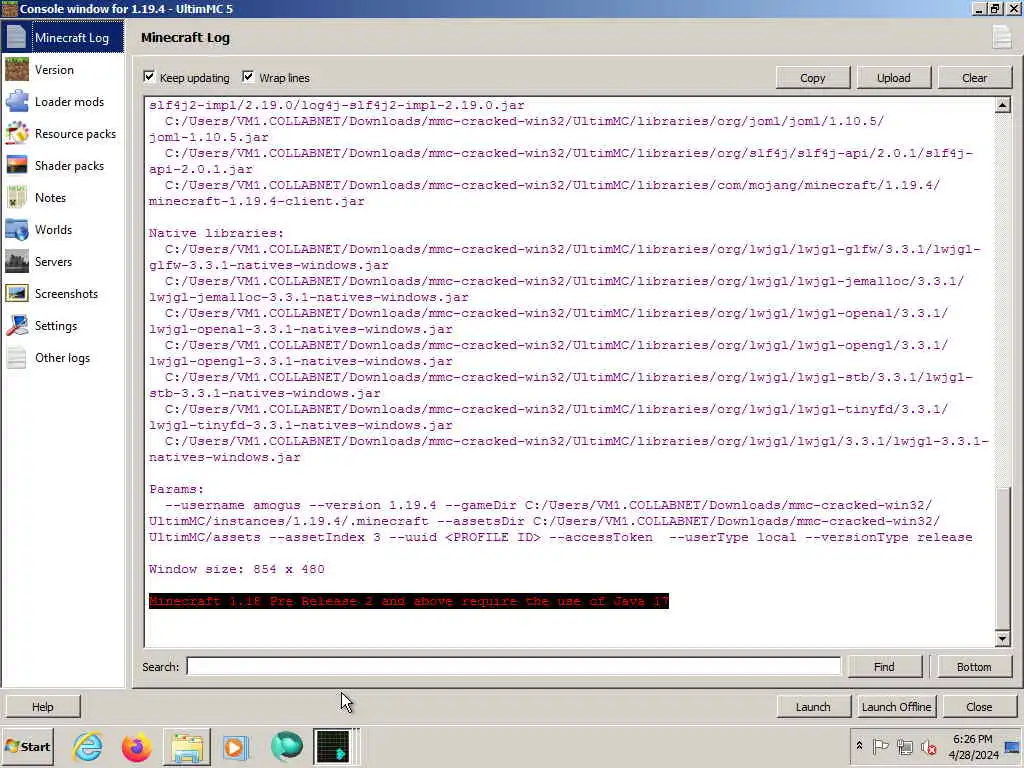Viewport: 1024px width, 768px height.
Task: Click the Other logs page icon
Action: pos(16,357)
